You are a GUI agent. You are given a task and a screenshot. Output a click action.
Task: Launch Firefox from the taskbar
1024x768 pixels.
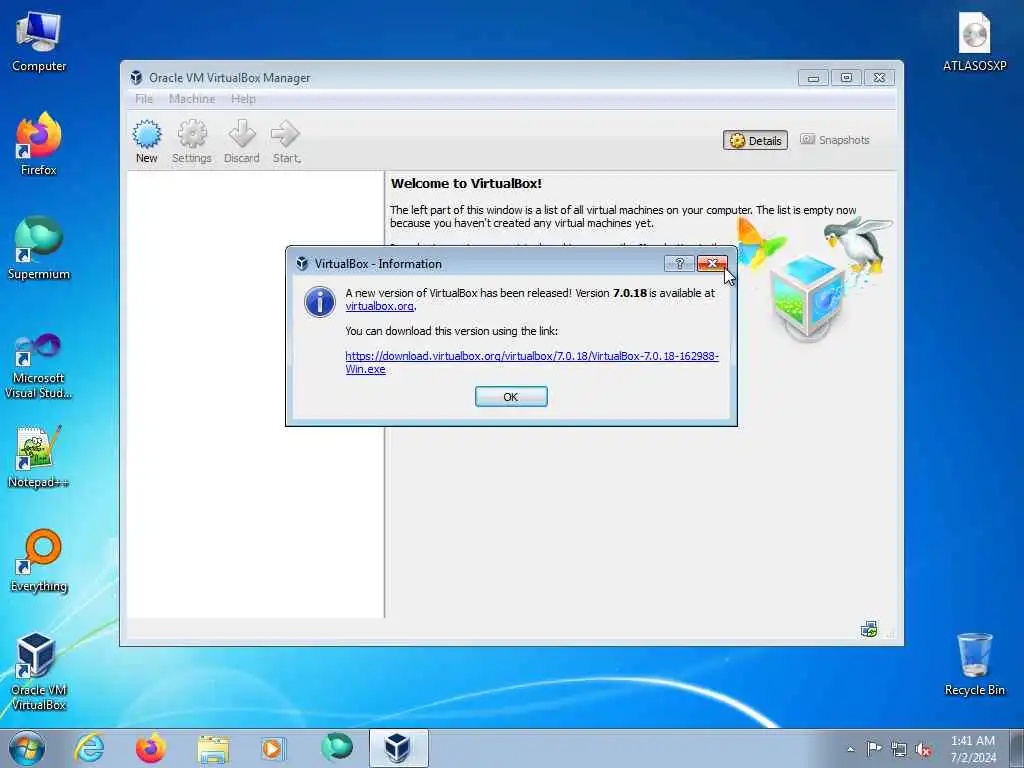coord(150,748)
